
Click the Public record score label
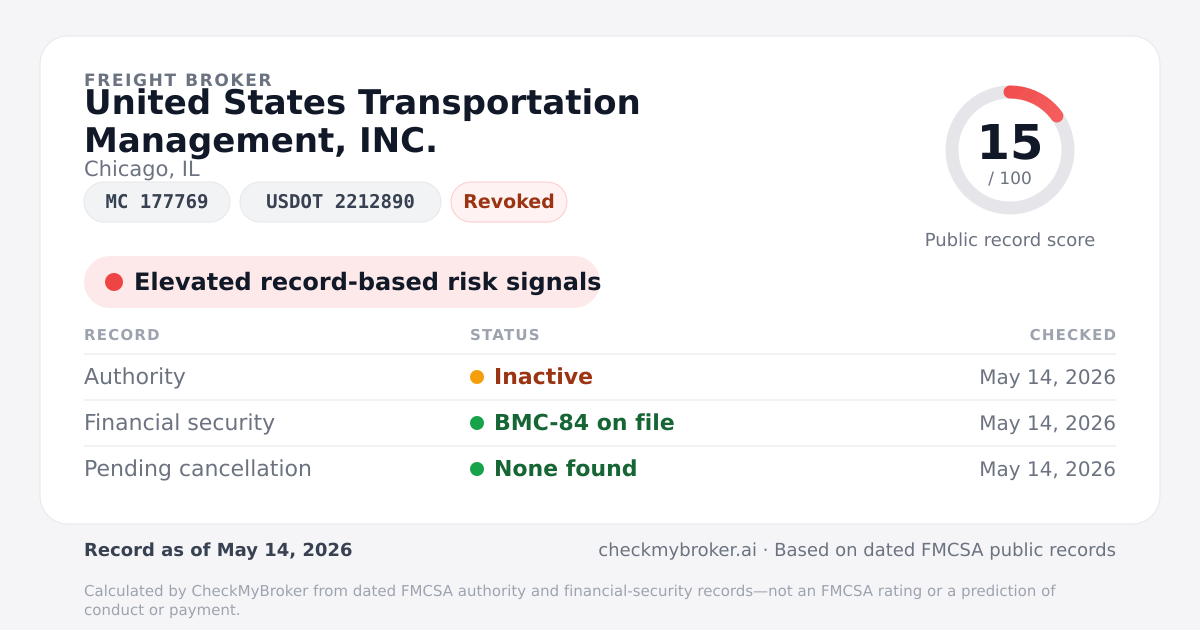(x=1010, y=240)
